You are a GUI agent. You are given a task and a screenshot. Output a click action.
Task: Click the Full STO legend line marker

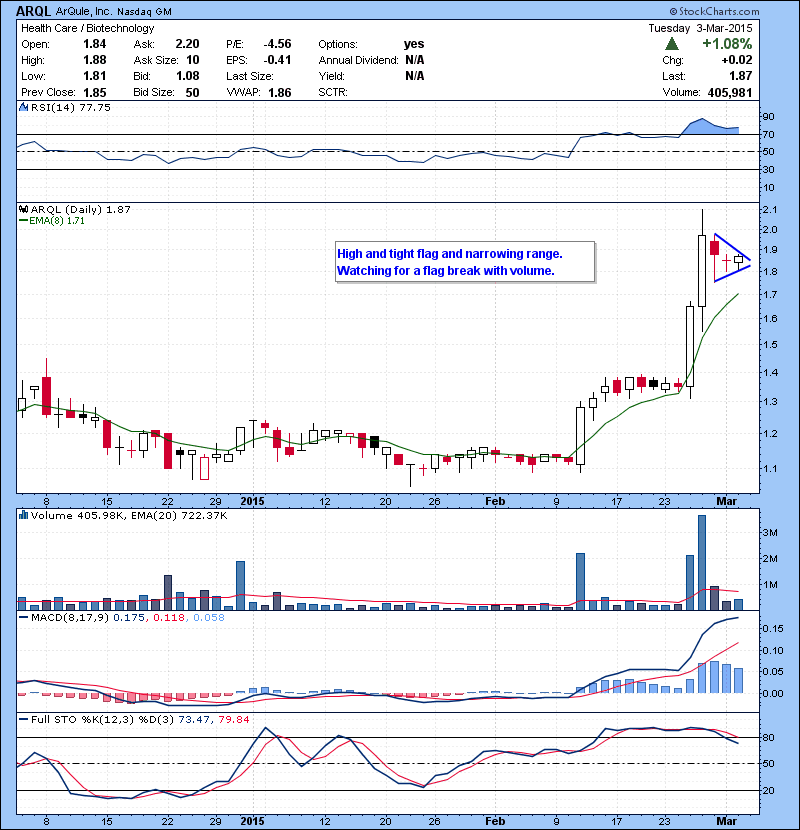click(23, 719)
